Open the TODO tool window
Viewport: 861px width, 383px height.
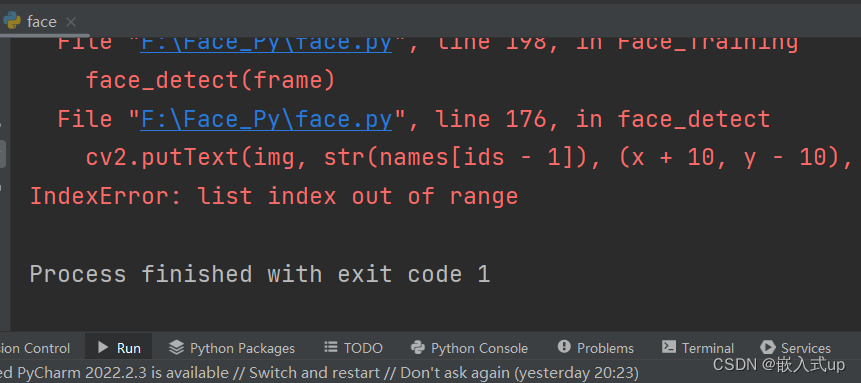pos(353,348)
